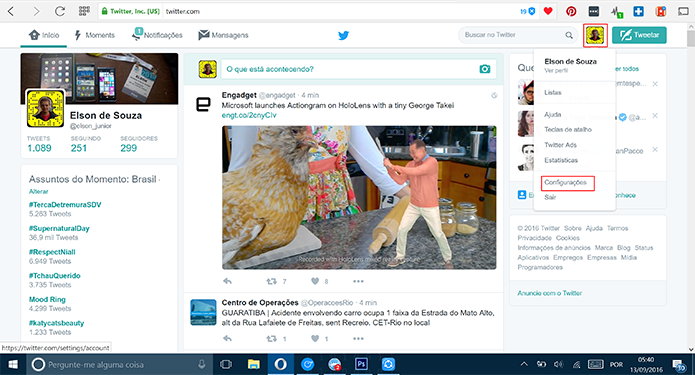Open the 251 Seguindo count
Viewport: 695px width, 375px height.
79,148
